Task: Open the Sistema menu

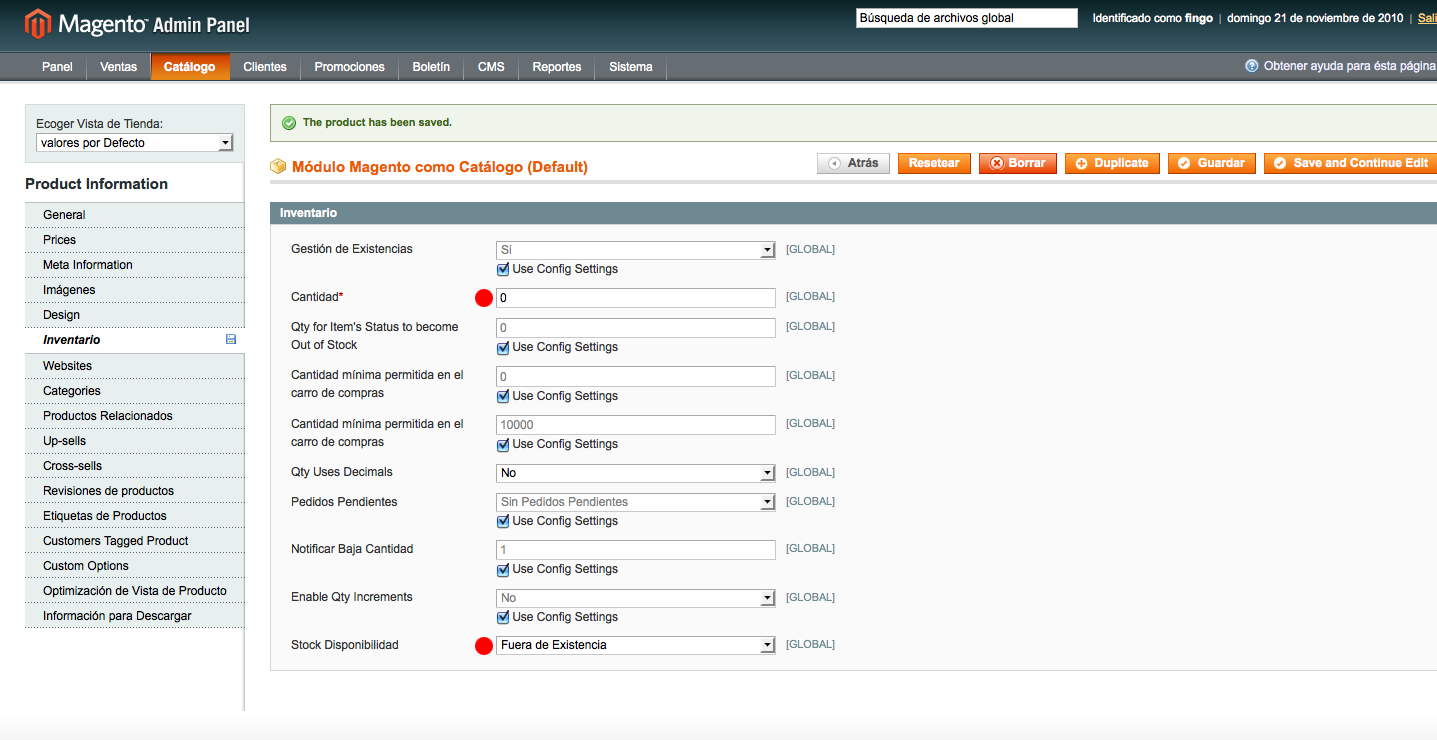Action: point(631,67)
